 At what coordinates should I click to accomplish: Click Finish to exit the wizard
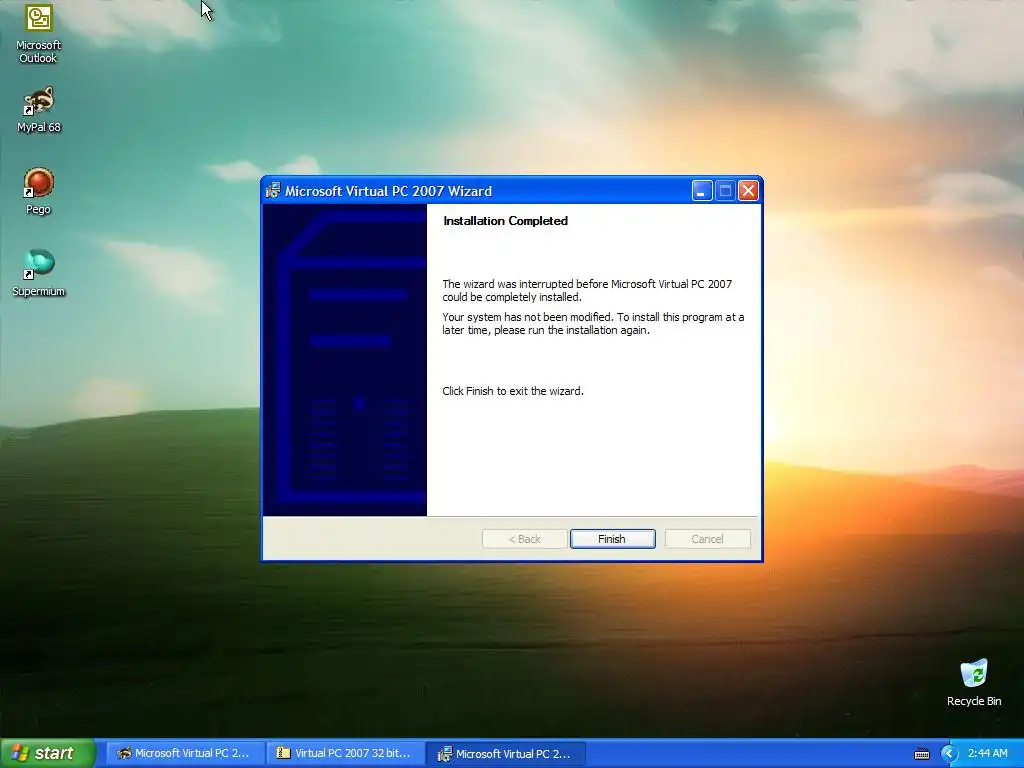pyautogui.click(x=612, y=539)
